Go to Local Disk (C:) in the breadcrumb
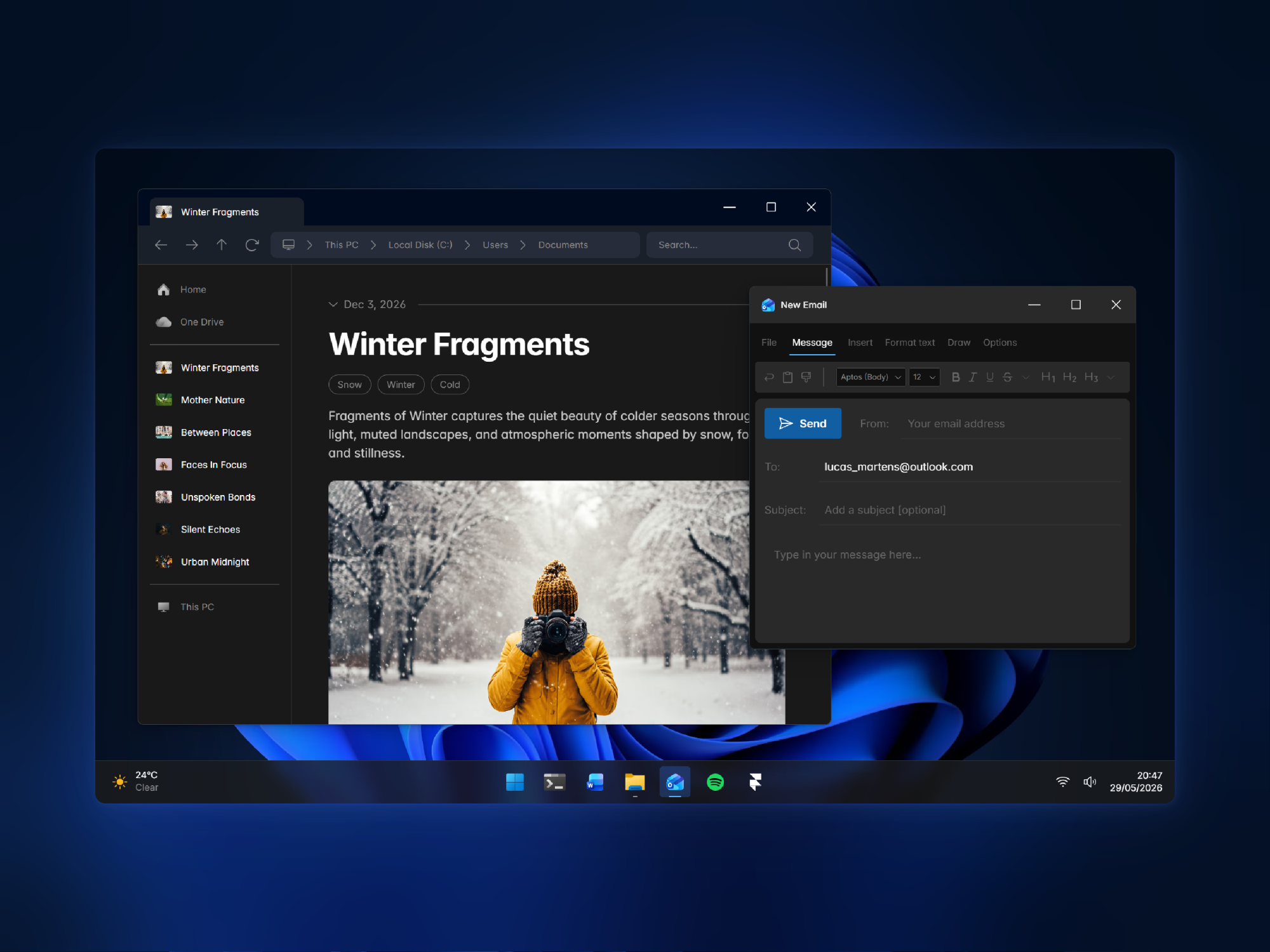This screenshot has width=1270, height=952. 420,245
